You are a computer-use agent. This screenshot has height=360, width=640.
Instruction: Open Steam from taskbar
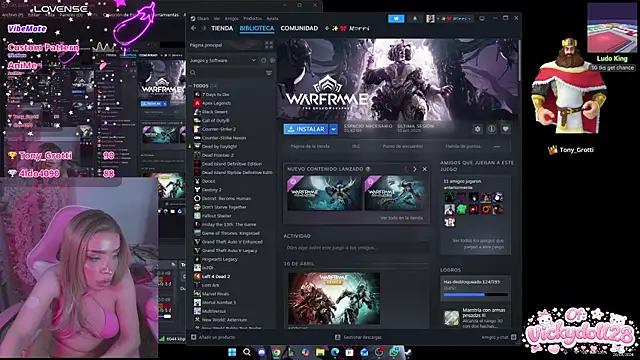point(408,352)
